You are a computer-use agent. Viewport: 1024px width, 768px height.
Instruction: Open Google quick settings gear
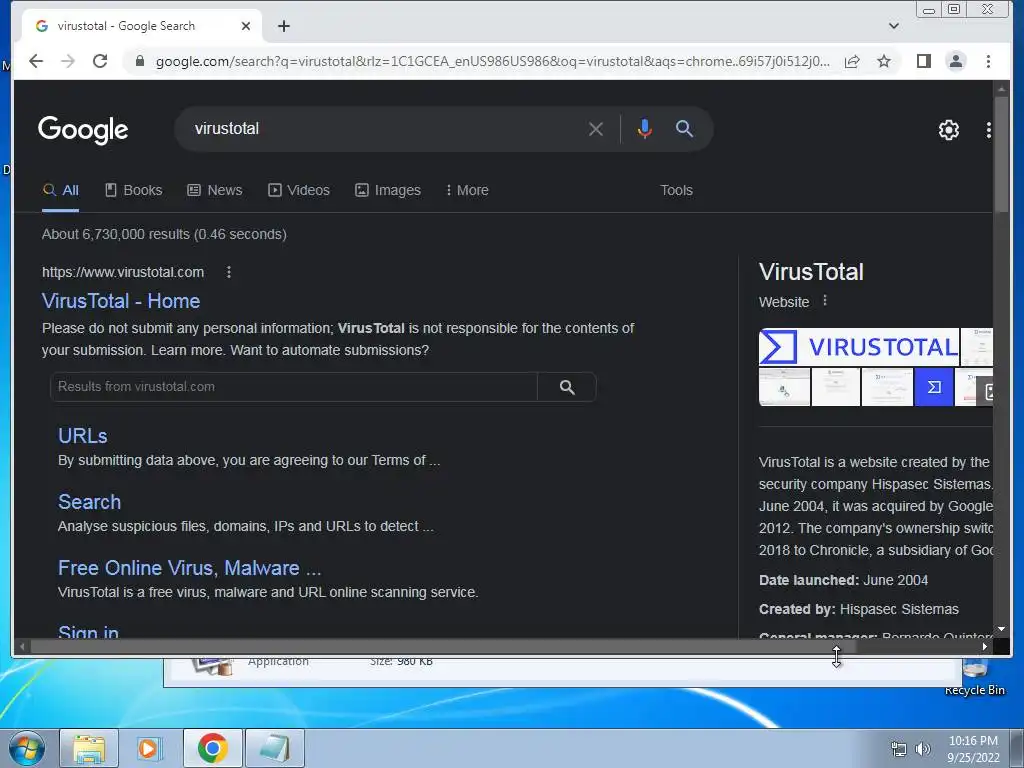[x=948, y=130]
